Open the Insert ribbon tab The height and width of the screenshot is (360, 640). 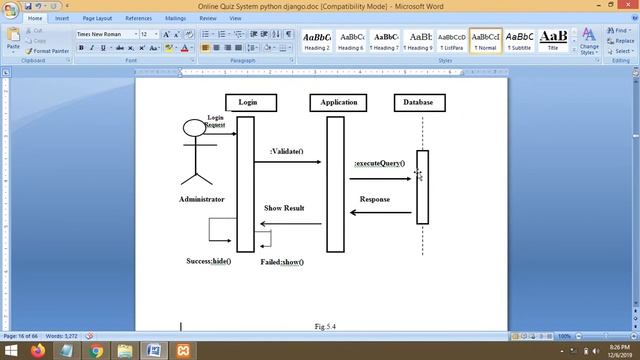(x=62, y=18)
